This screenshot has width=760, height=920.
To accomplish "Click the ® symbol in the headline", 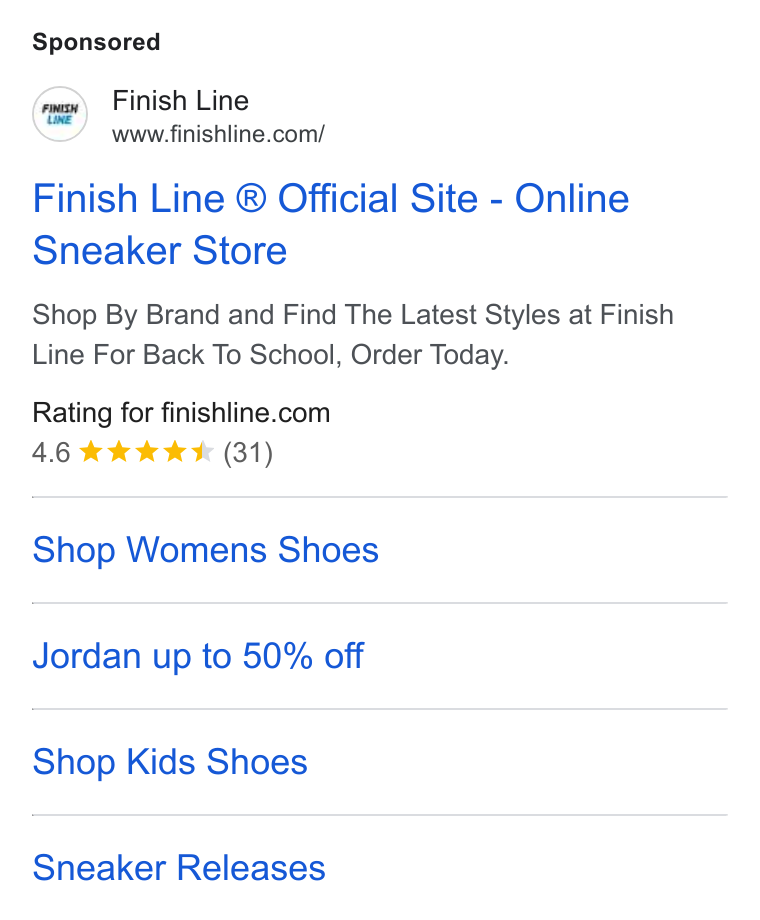I will [x=251, y=198].
